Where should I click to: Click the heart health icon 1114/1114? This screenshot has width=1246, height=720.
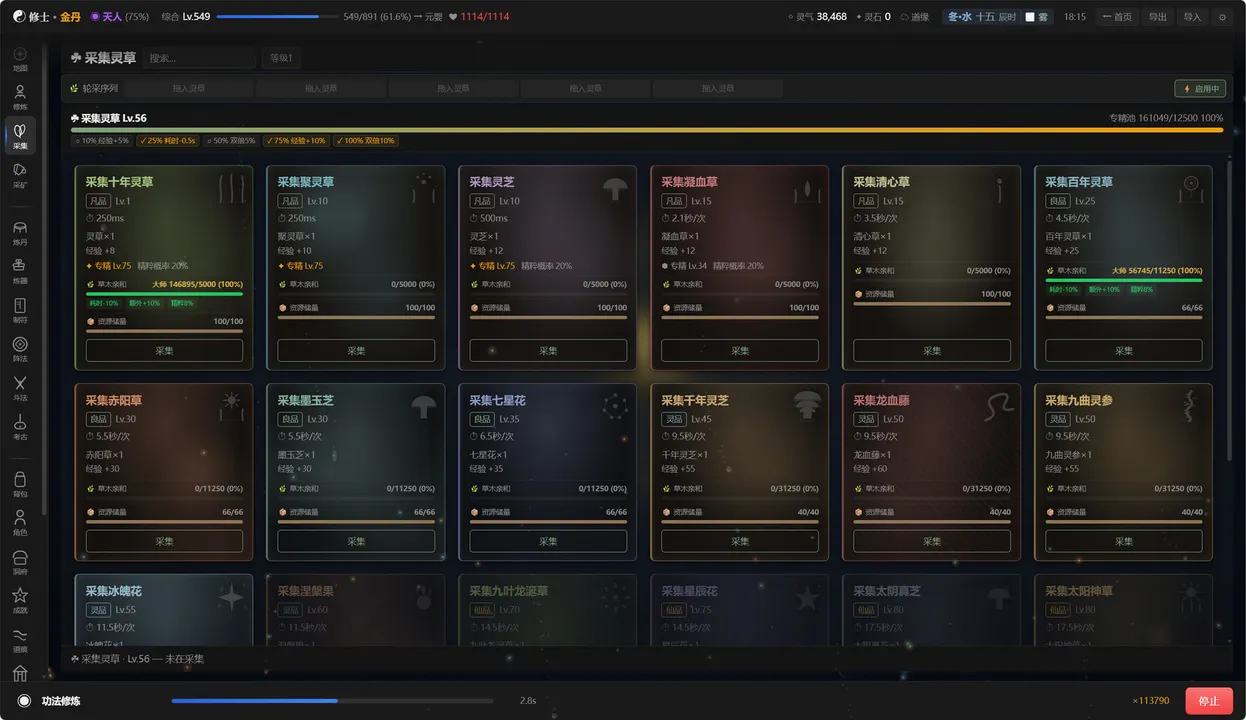453,17
